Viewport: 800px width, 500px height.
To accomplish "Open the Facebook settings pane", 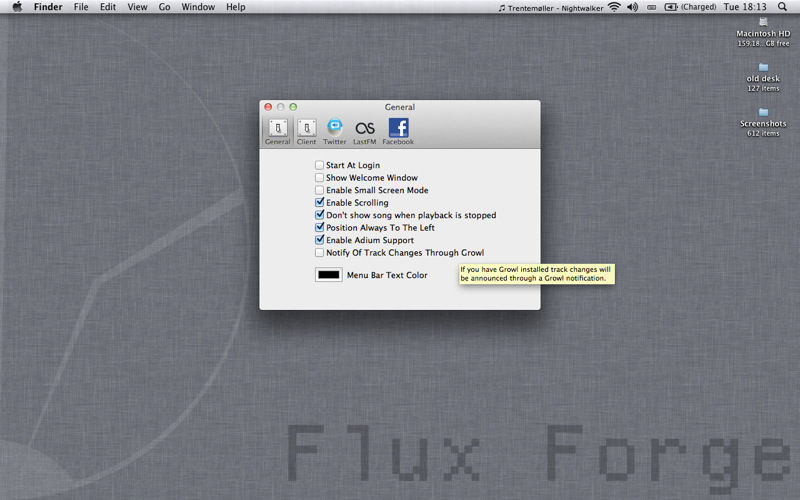I will [398, 132].
